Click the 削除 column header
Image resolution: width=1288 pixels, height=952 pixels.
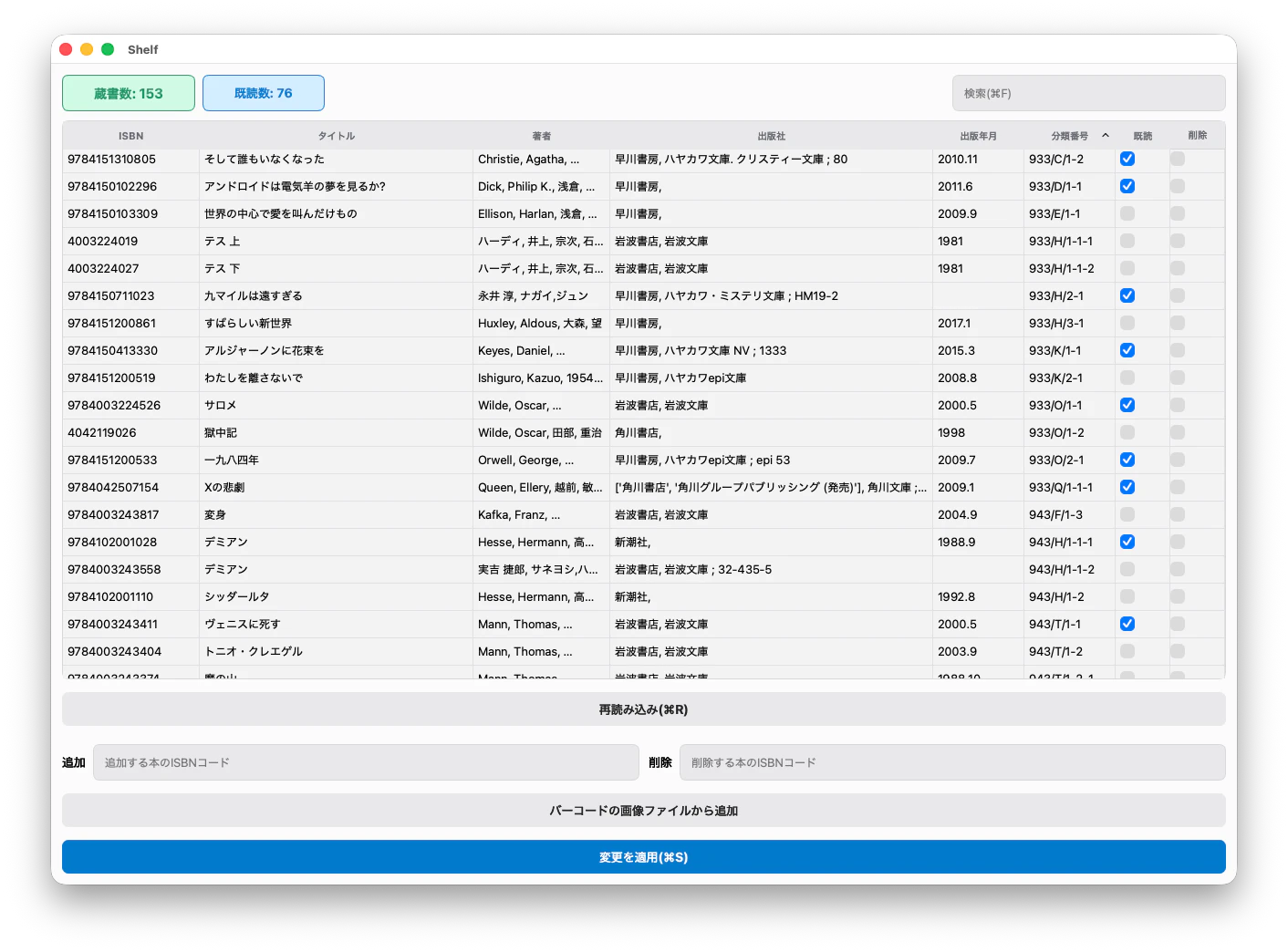pos(1197,136)
